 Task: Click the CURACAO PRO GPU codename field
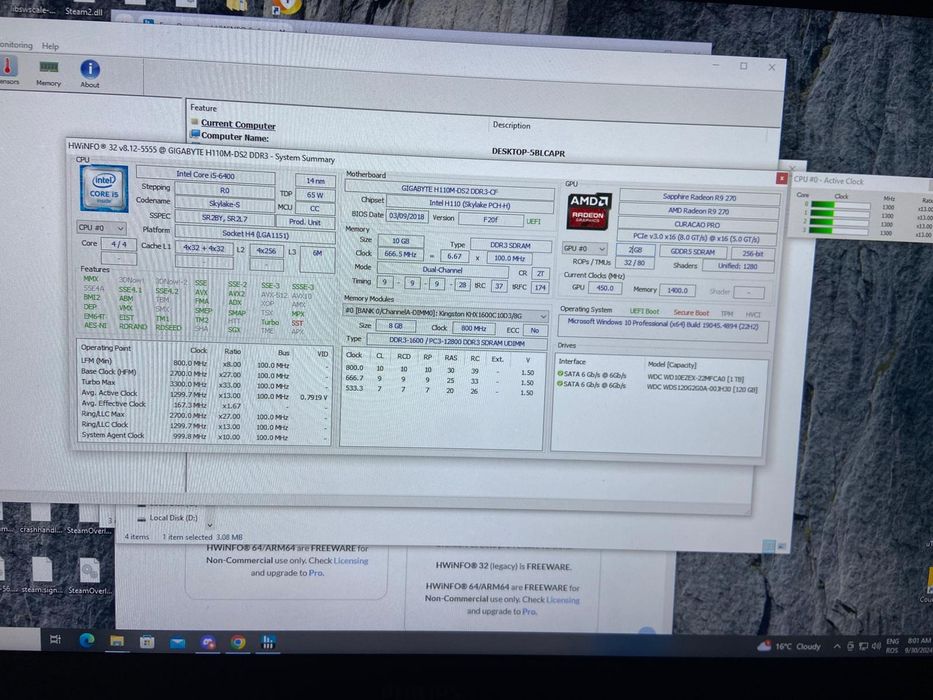point(697,225)
